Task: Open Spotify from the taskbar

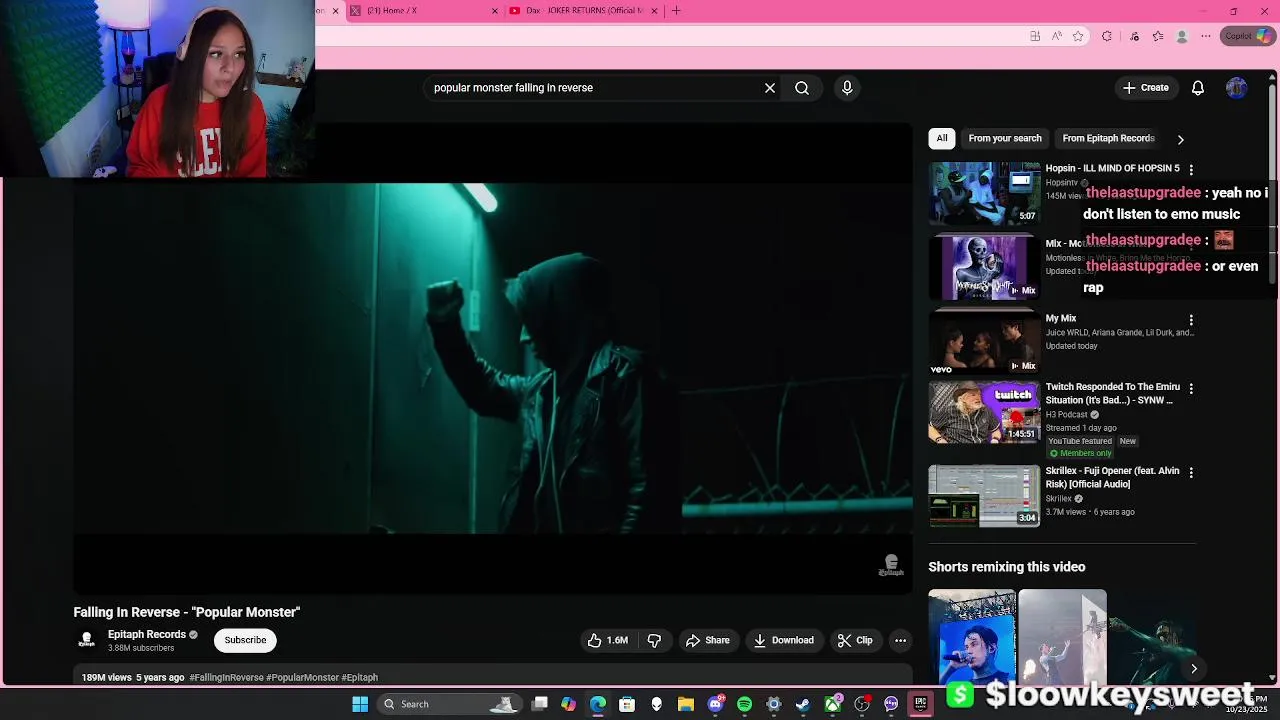Action: (x=744, y=704)
